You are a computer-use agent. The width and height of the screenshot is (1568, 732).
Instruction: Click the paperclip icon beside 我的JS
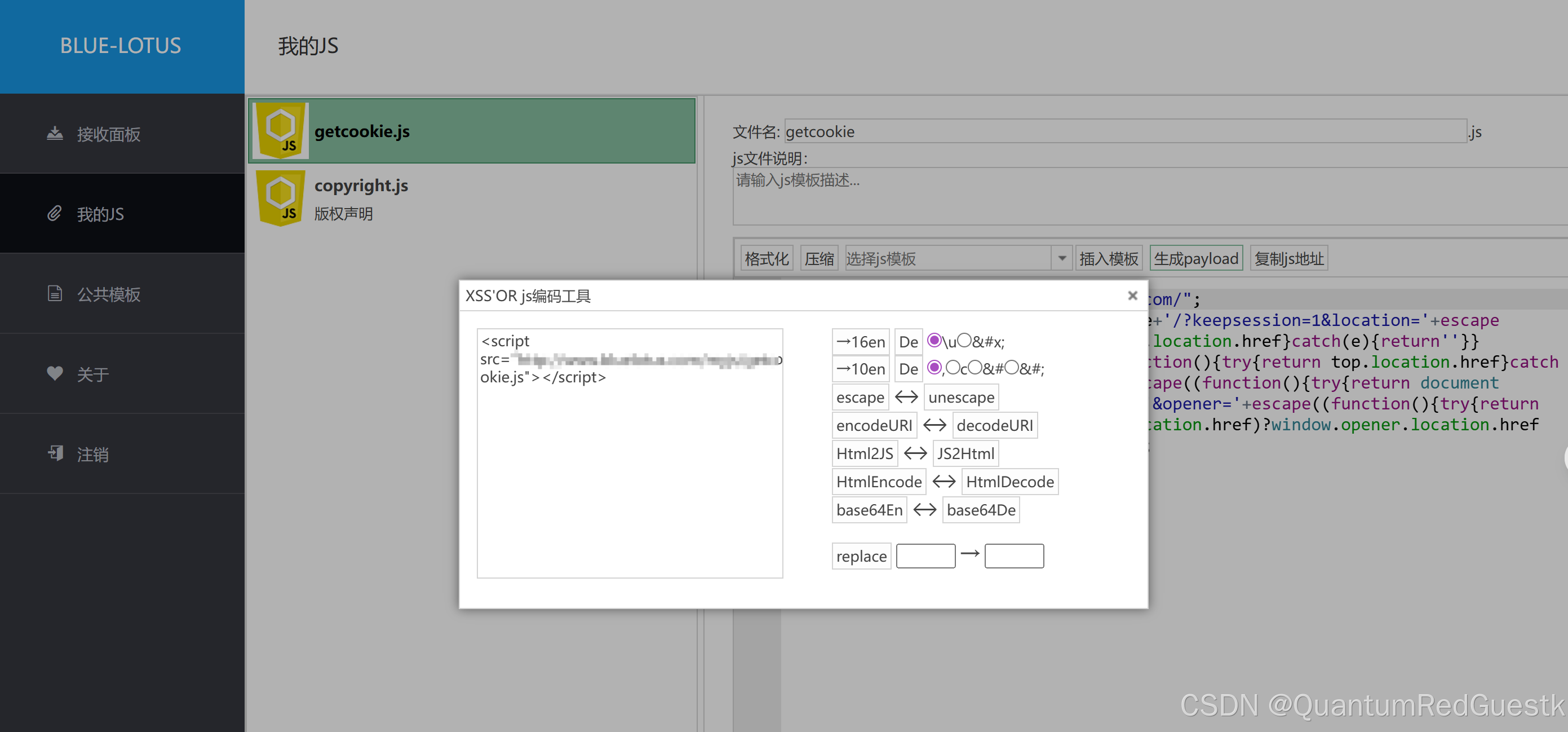pos(55,214)
